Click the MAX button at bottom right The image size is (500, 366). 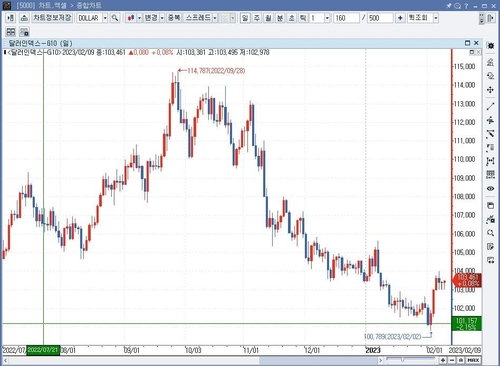(x=473, y=360)
